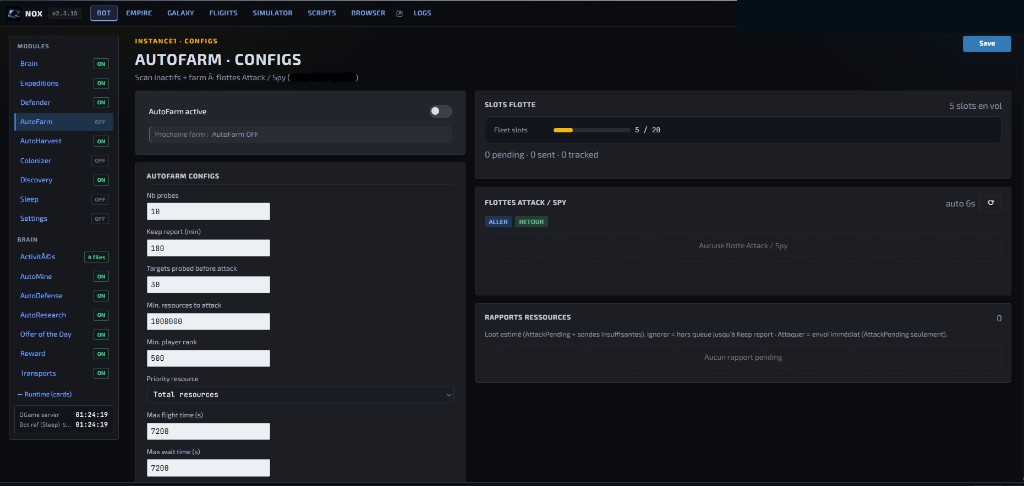The width and height of the screenshot is (1024, 486).
Task: Focus the Nb probes field
Action: click(208, 212)
